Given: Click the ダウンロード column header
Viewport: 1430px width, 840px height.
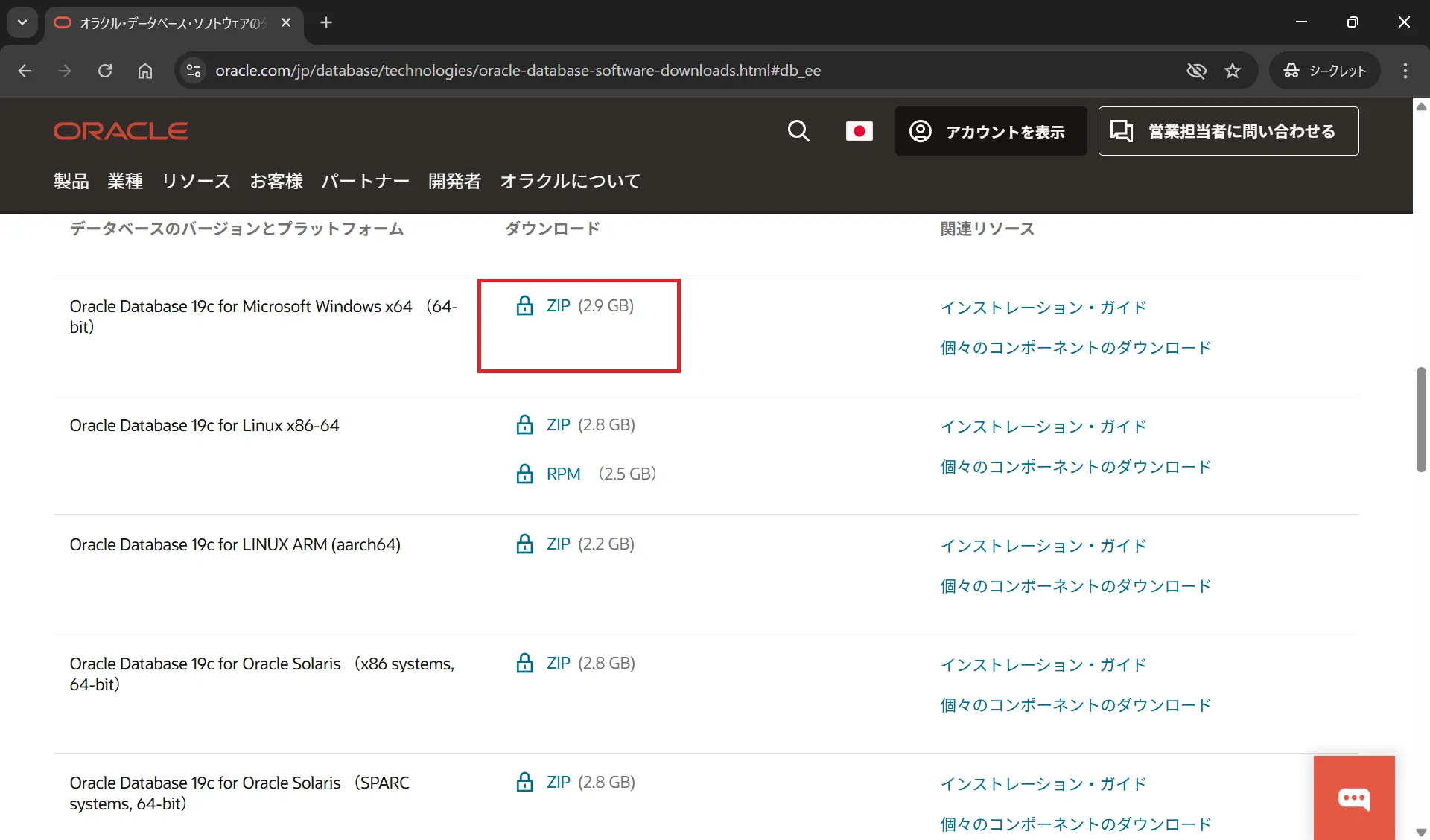Looking at the screenshot, I should pyautogui.click(x=553, y=229).
